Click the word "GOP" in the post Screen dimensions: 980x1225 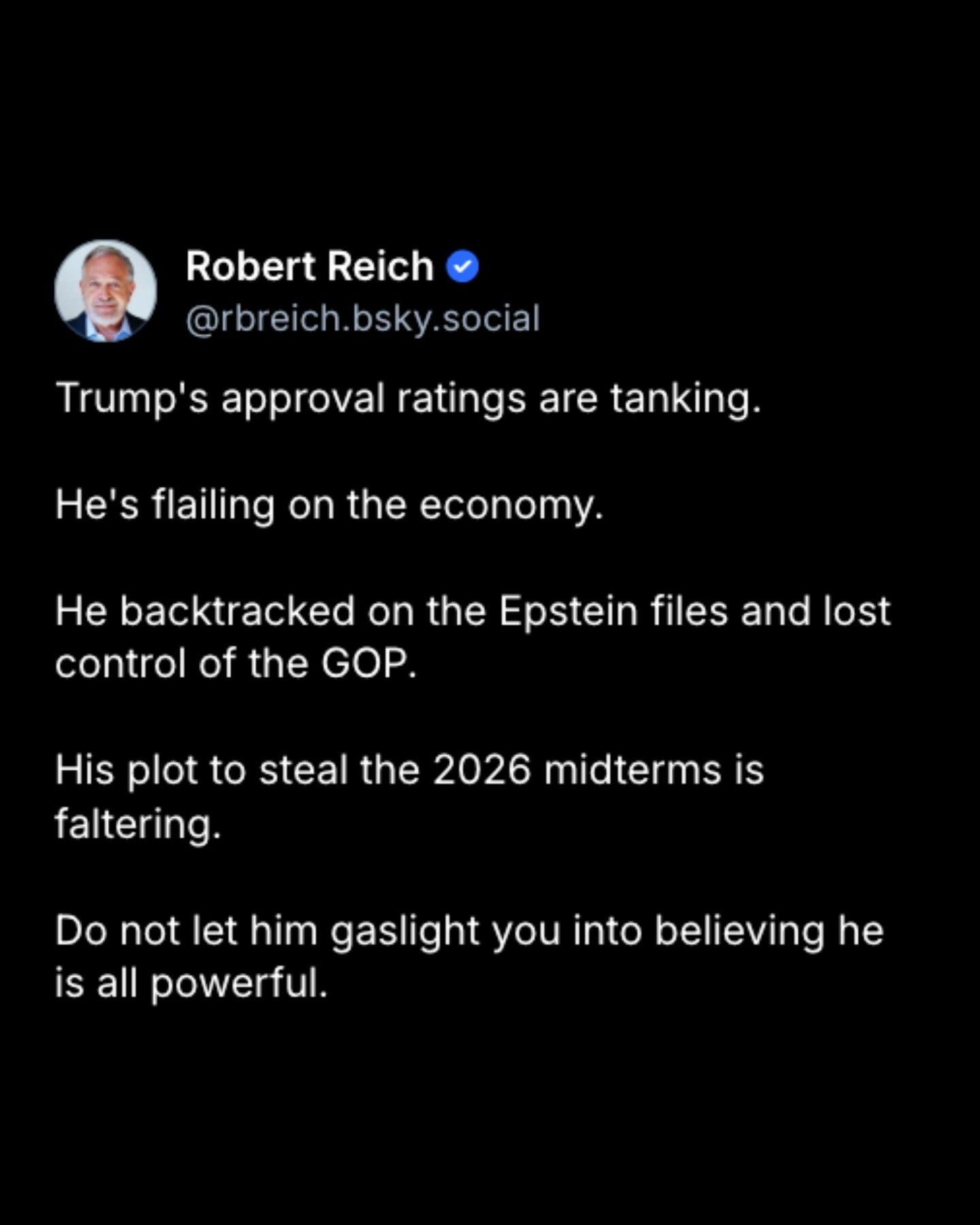(366, 664)
